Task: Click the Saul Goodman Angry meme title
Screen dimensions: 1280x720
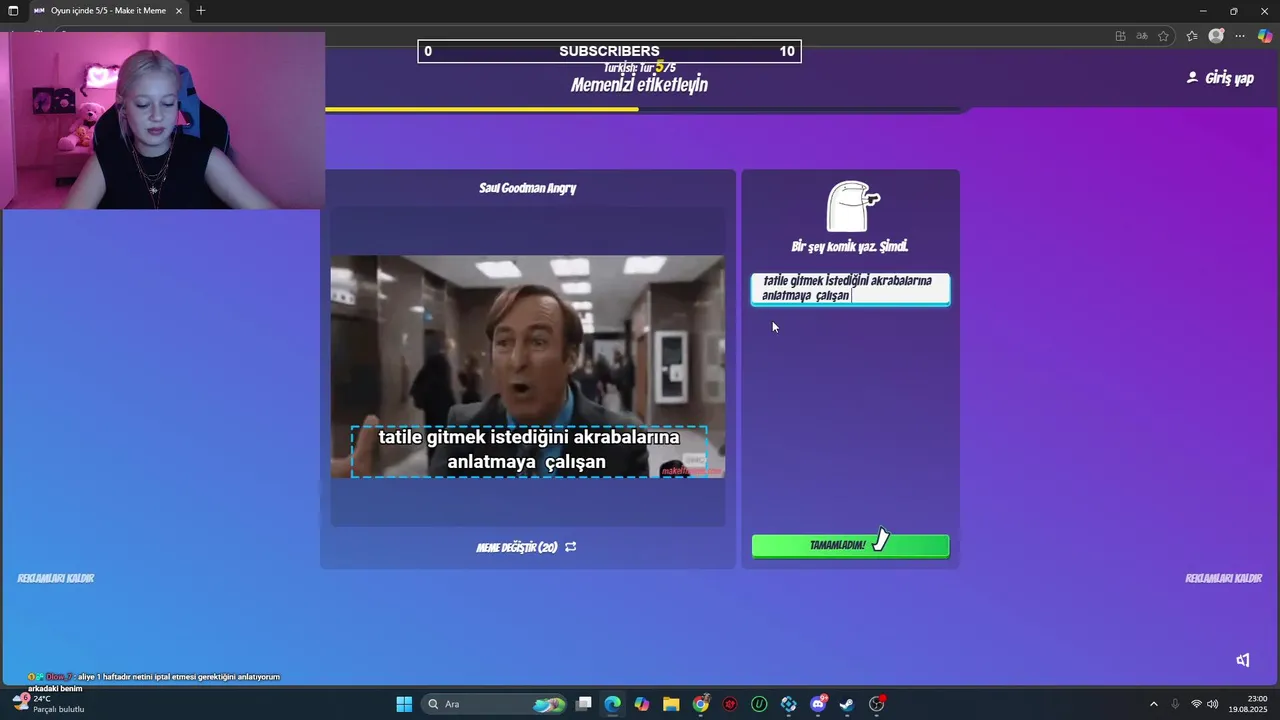Action: (528, 188)
